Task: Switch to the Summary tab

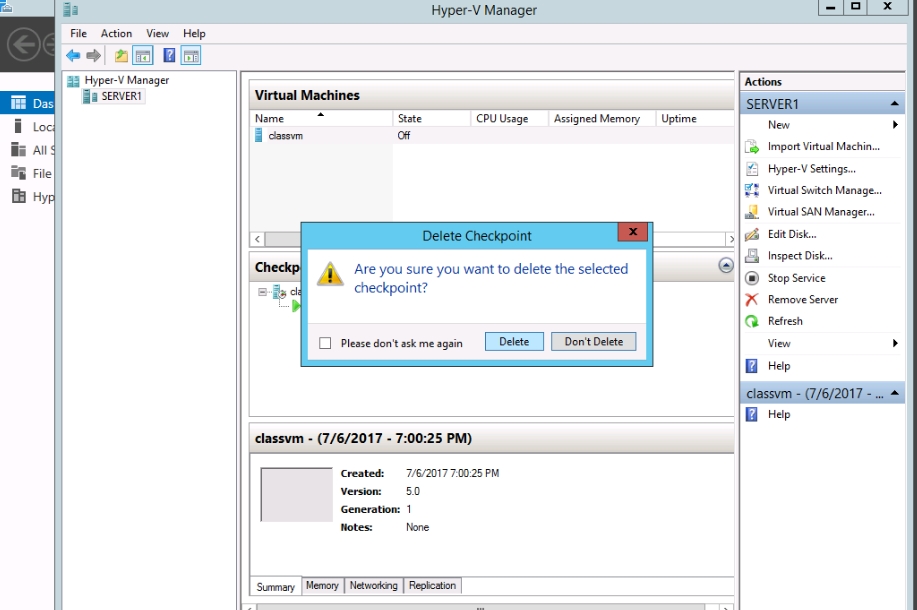Action: pyautogui.click(x=275, y=587)
